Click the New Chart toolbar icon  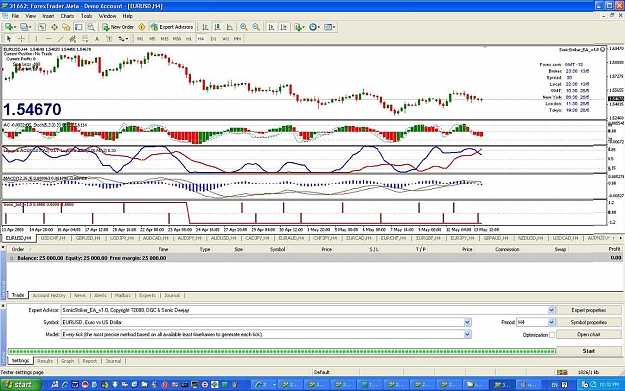pos(9,27)
